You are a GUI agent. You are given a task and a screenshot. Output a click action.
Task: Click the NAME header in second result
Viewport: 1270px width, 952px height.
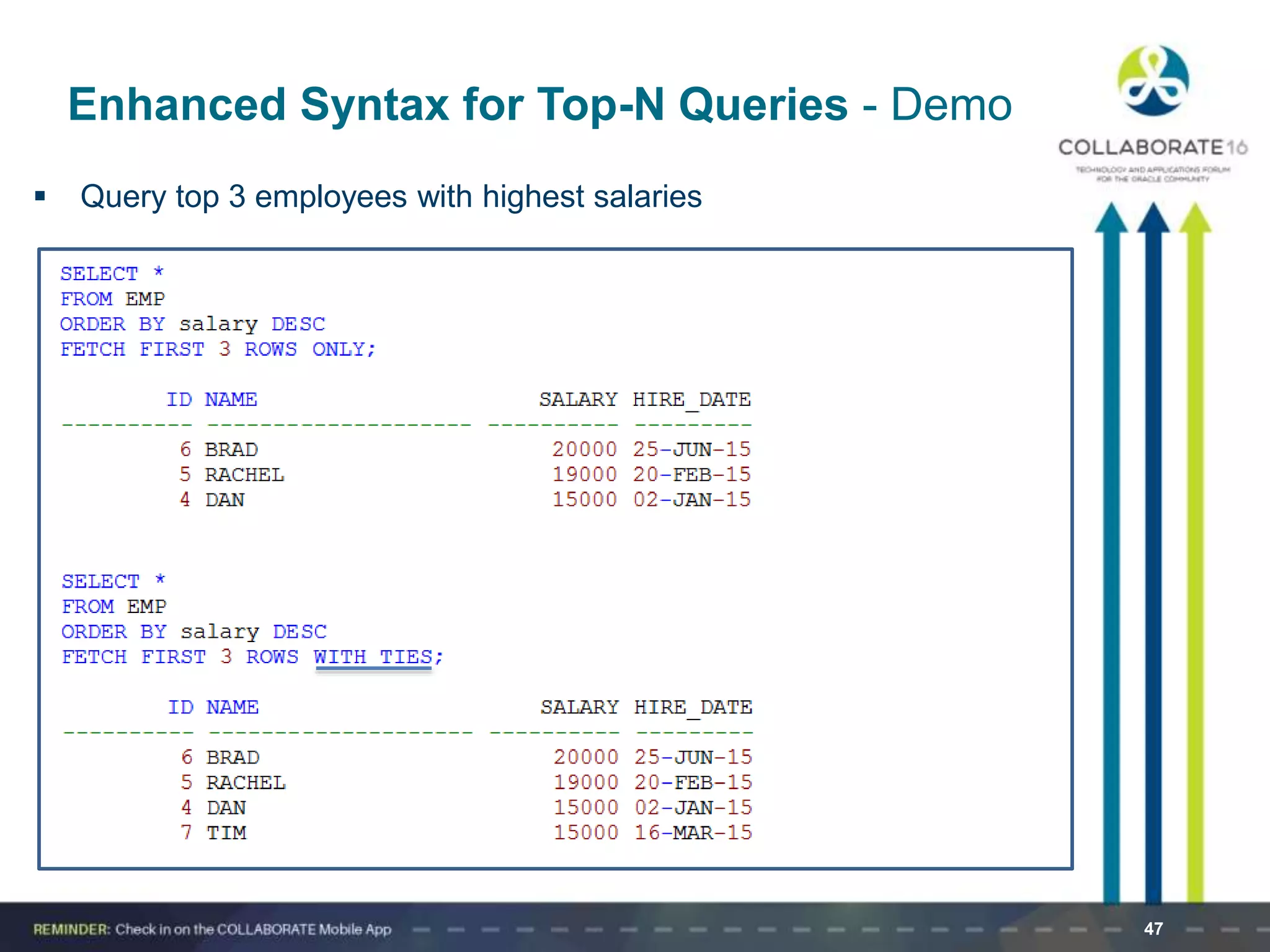232,707
